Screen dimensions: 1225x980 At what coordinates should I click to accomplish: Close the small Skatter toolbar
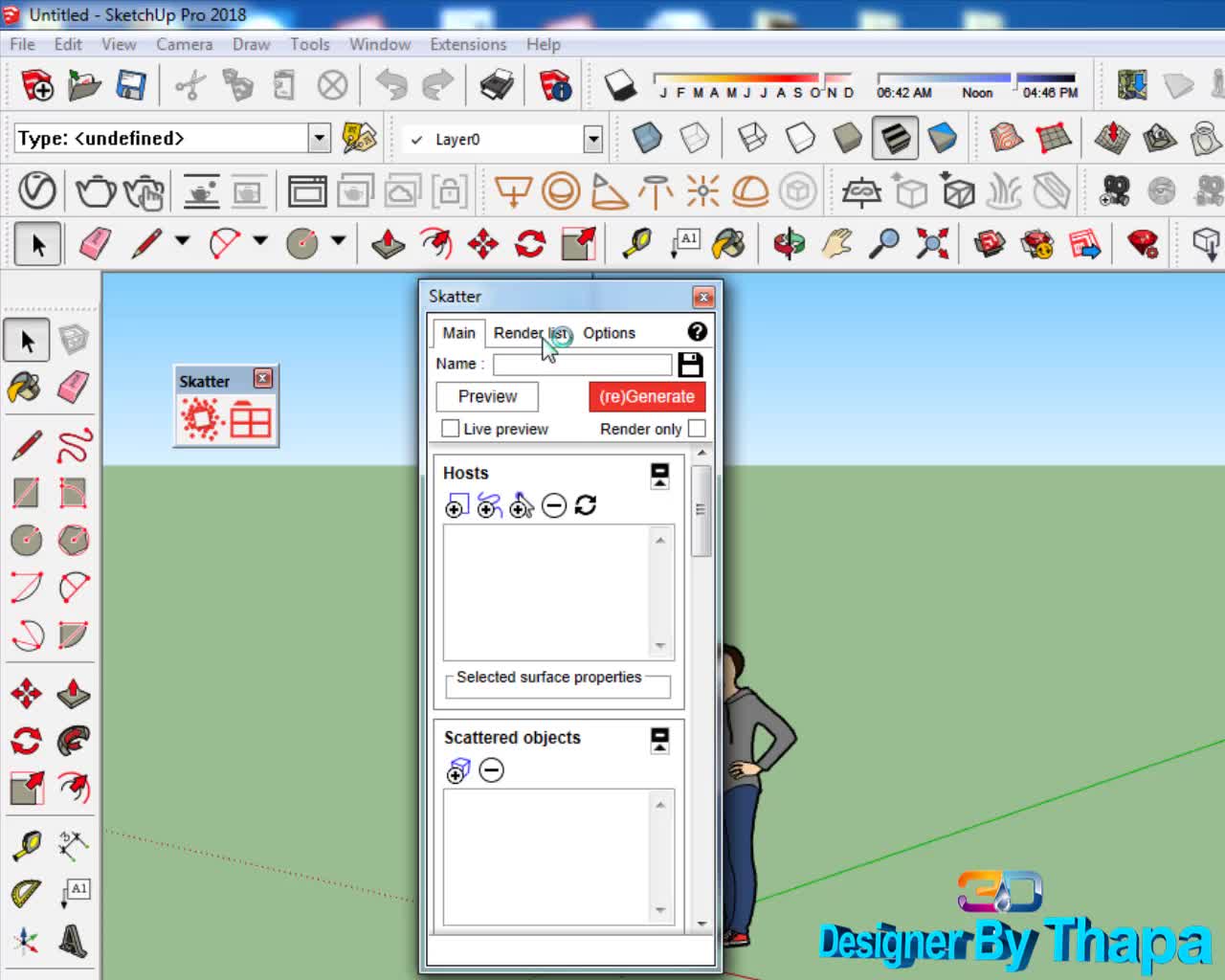263,378
